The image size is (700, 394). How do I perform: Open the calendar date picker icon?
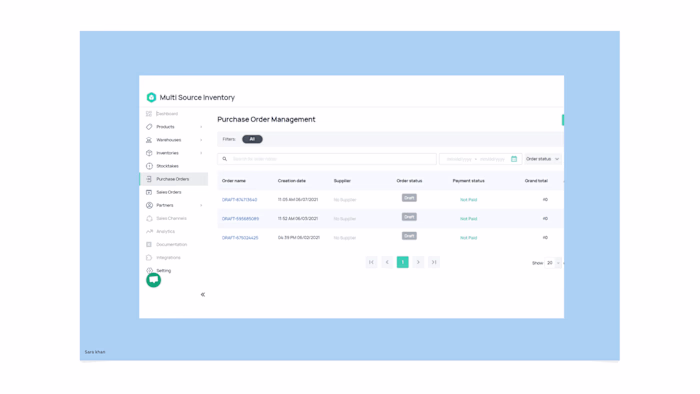514,159
